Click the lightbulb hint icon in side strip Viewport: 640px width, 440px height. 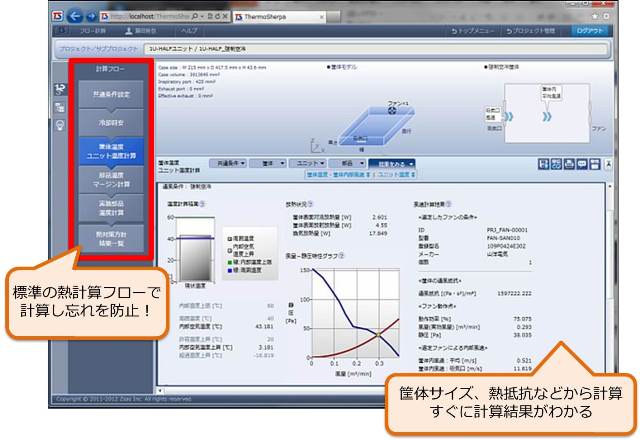click(x=60, y=125)
